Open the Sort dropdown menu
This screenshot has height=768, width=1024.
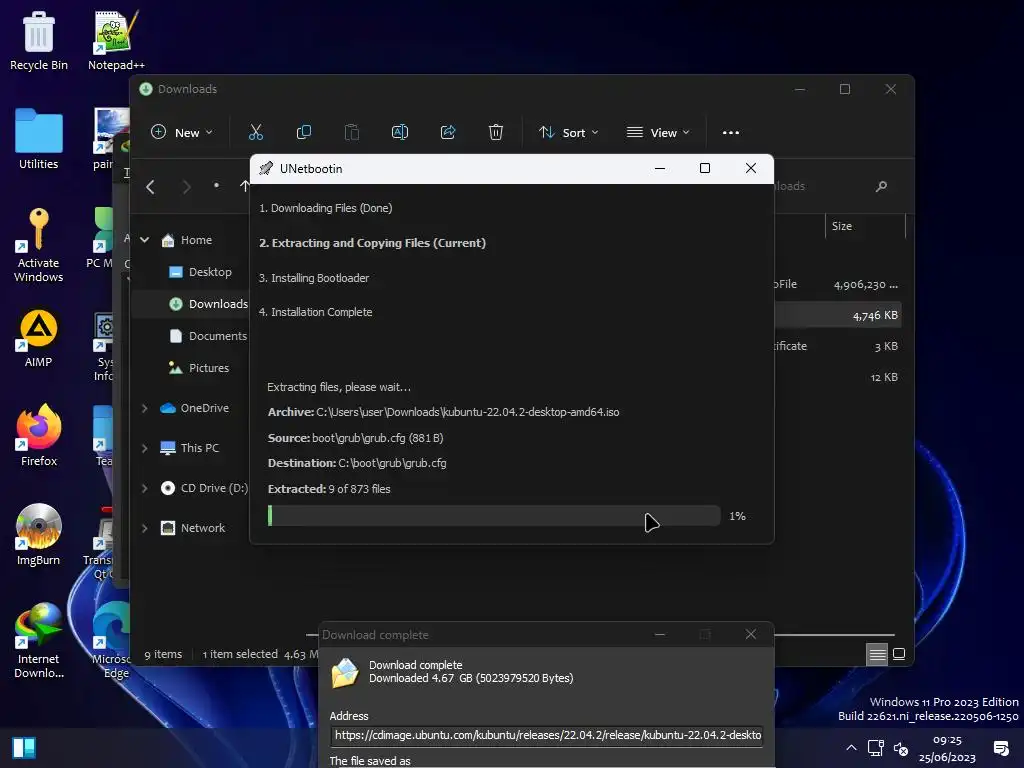(568, 133)
